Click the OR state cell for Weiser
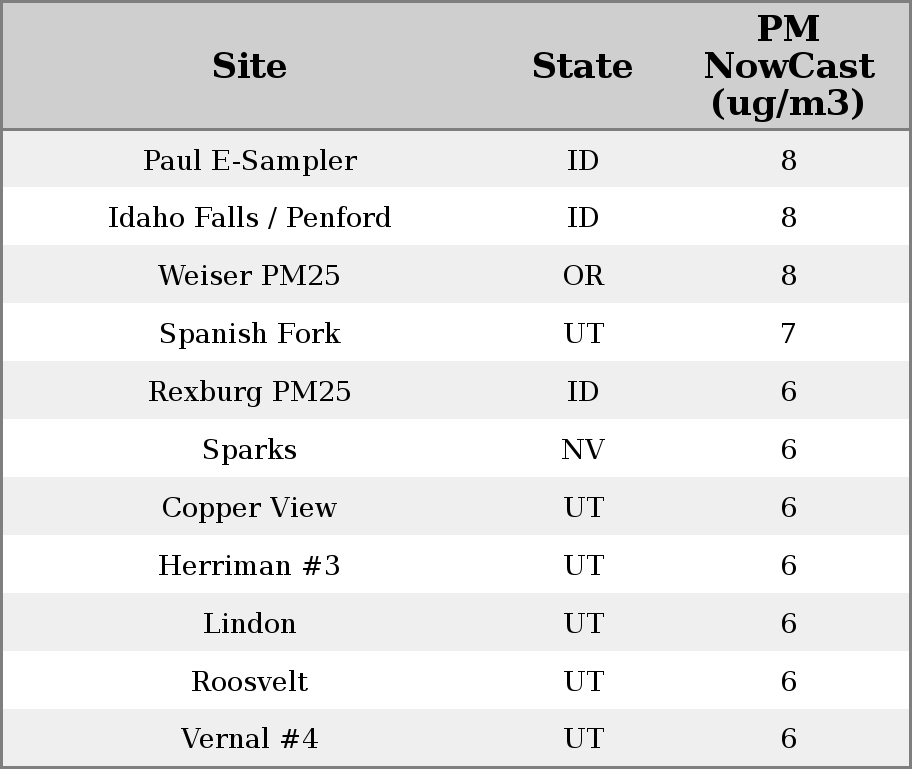912x769 pixels. click(583, 276)
